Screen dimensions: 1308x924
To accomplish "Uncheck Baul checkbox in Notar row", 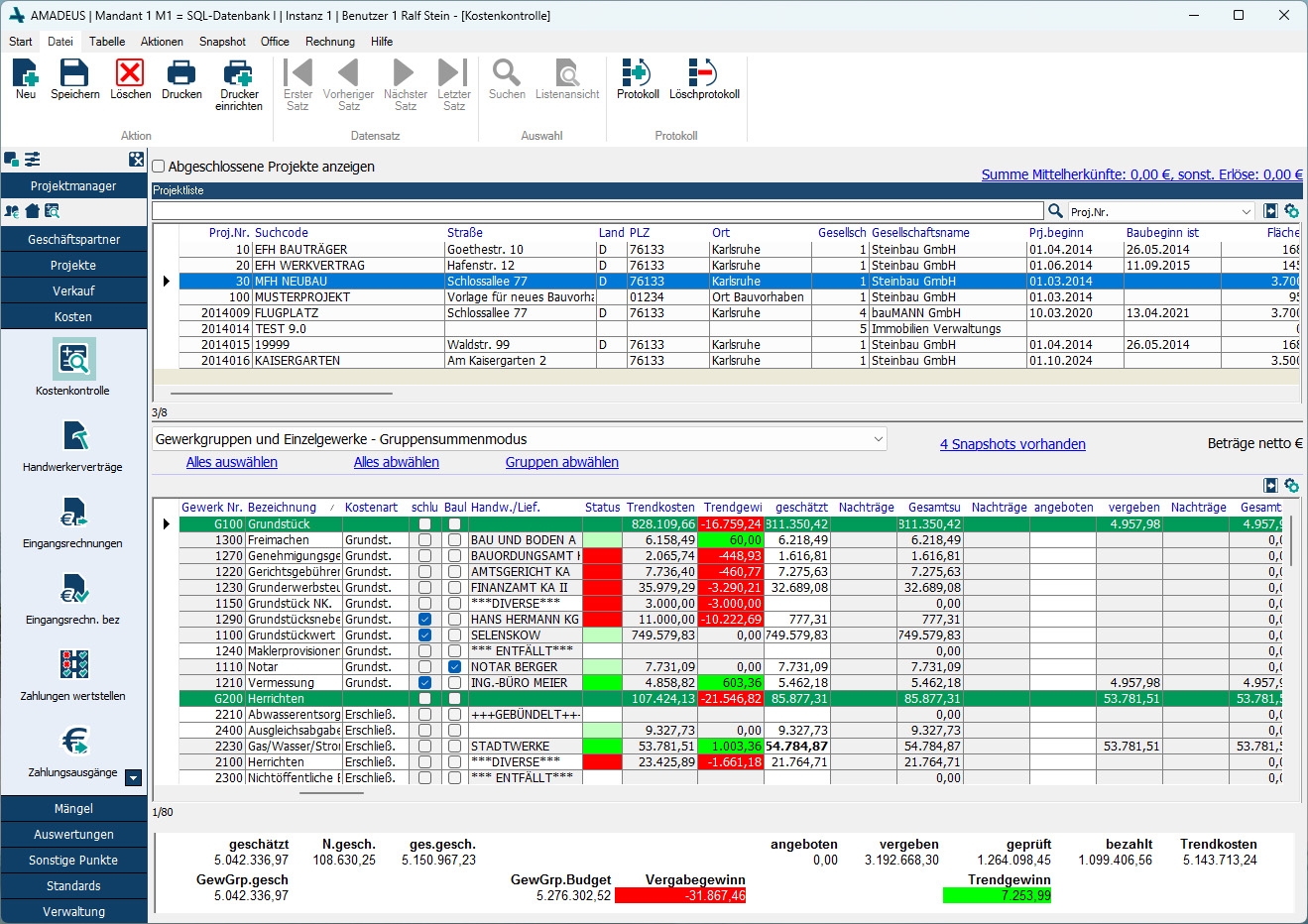I will 454,667.
